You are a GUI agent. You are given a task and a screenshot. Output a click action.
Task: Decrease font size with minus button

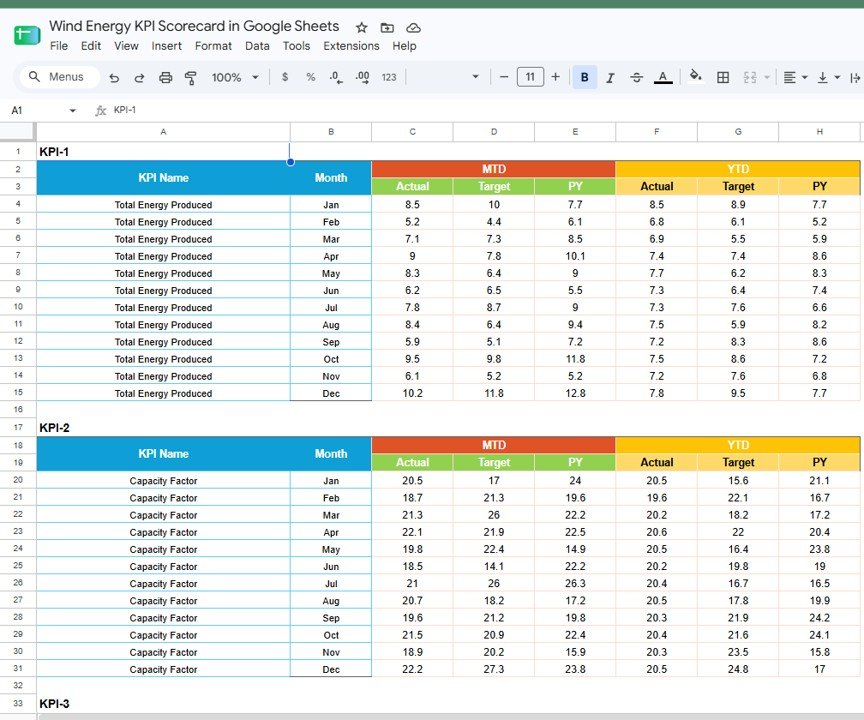coord(504,77)
